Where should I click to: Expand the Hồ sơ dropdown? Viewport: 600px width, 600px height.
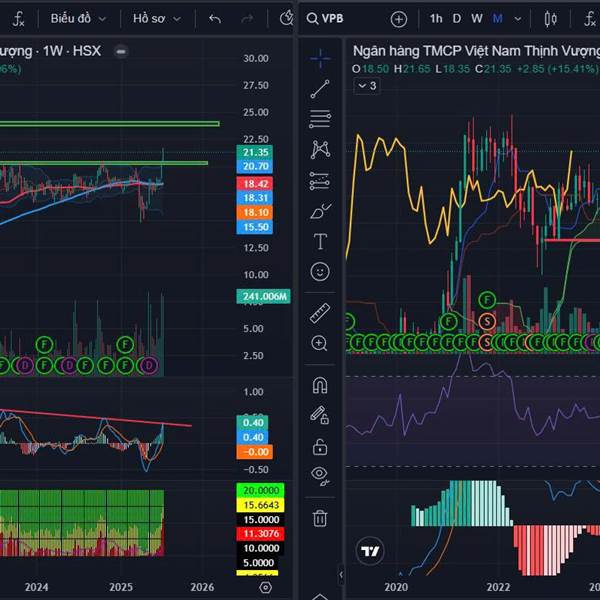tap(157, 18)
